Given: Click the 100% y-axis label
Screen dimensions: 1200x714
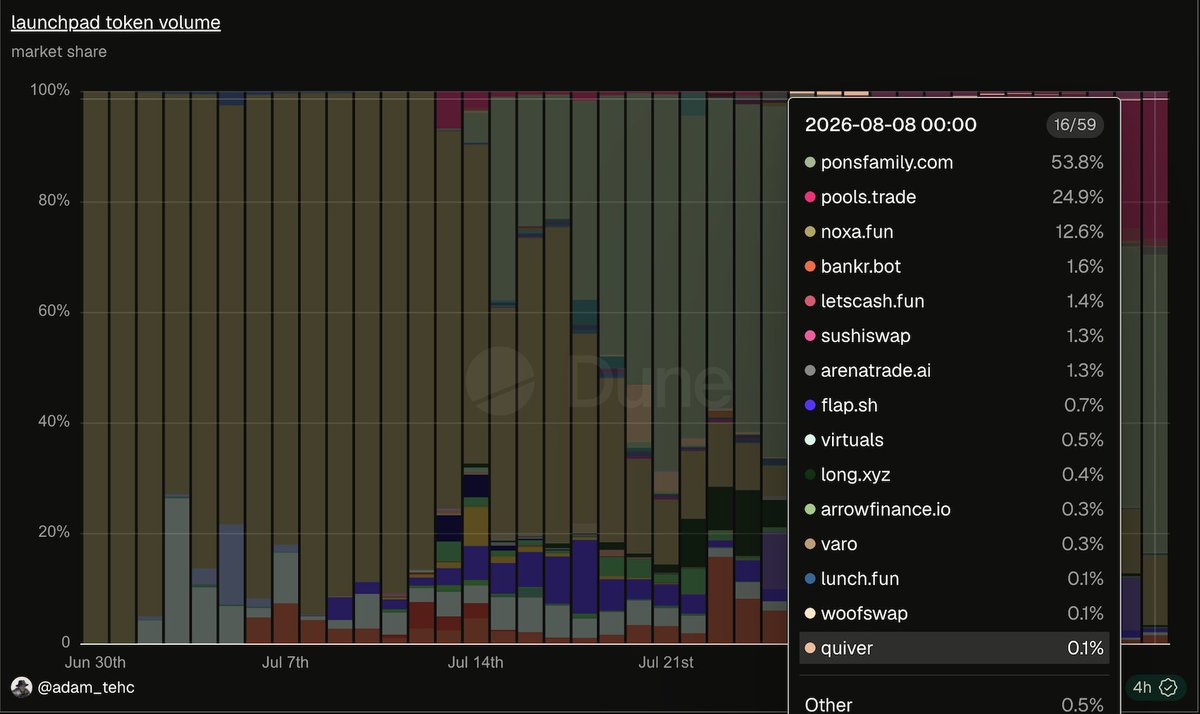Looking at the screenshot, I should coord(50,90).
